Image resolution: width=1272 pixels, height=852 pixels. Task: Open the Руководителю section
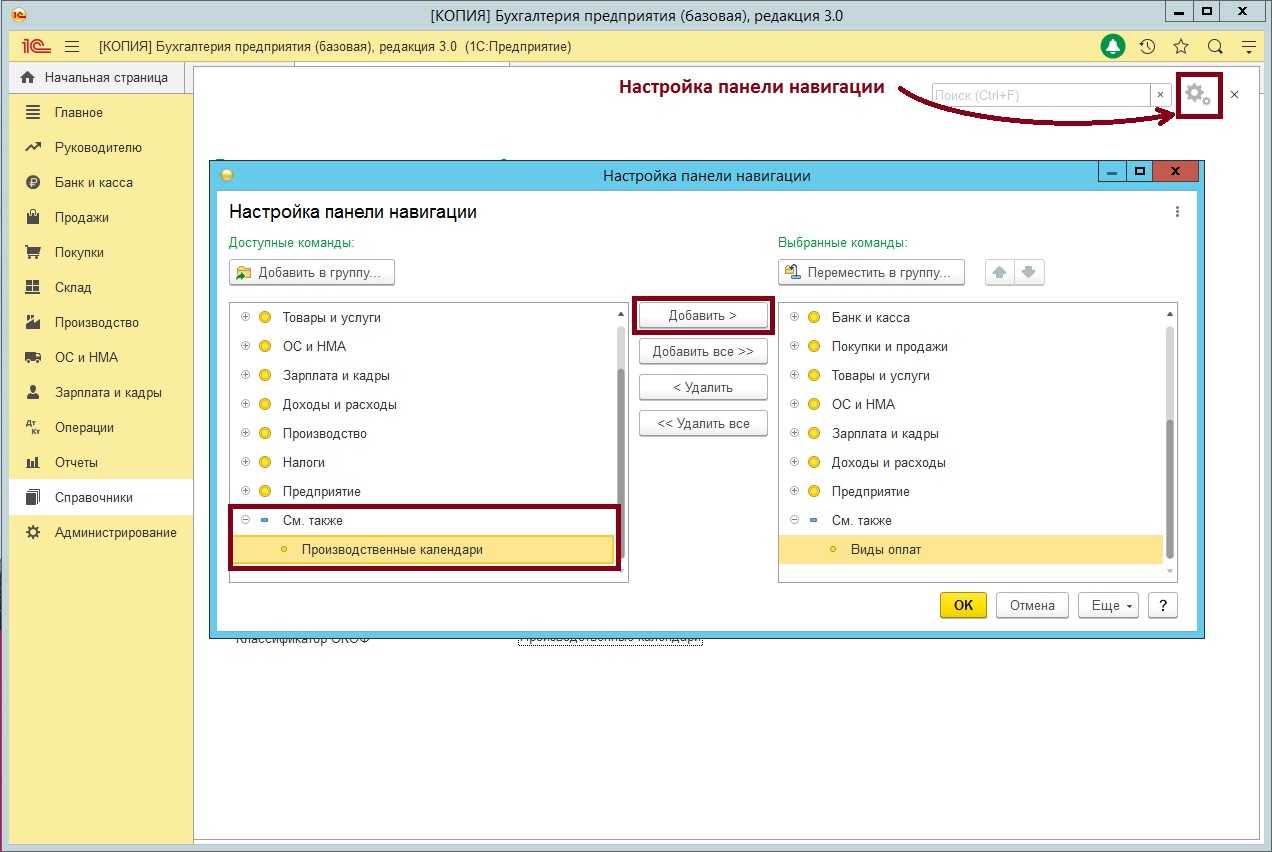100,147
